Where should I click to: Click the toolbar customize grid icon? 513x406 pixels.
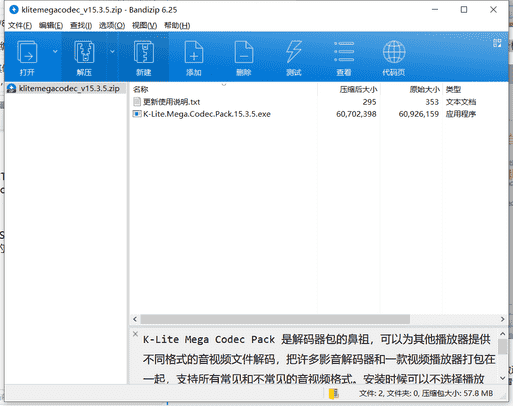click(x=497, y=43)
